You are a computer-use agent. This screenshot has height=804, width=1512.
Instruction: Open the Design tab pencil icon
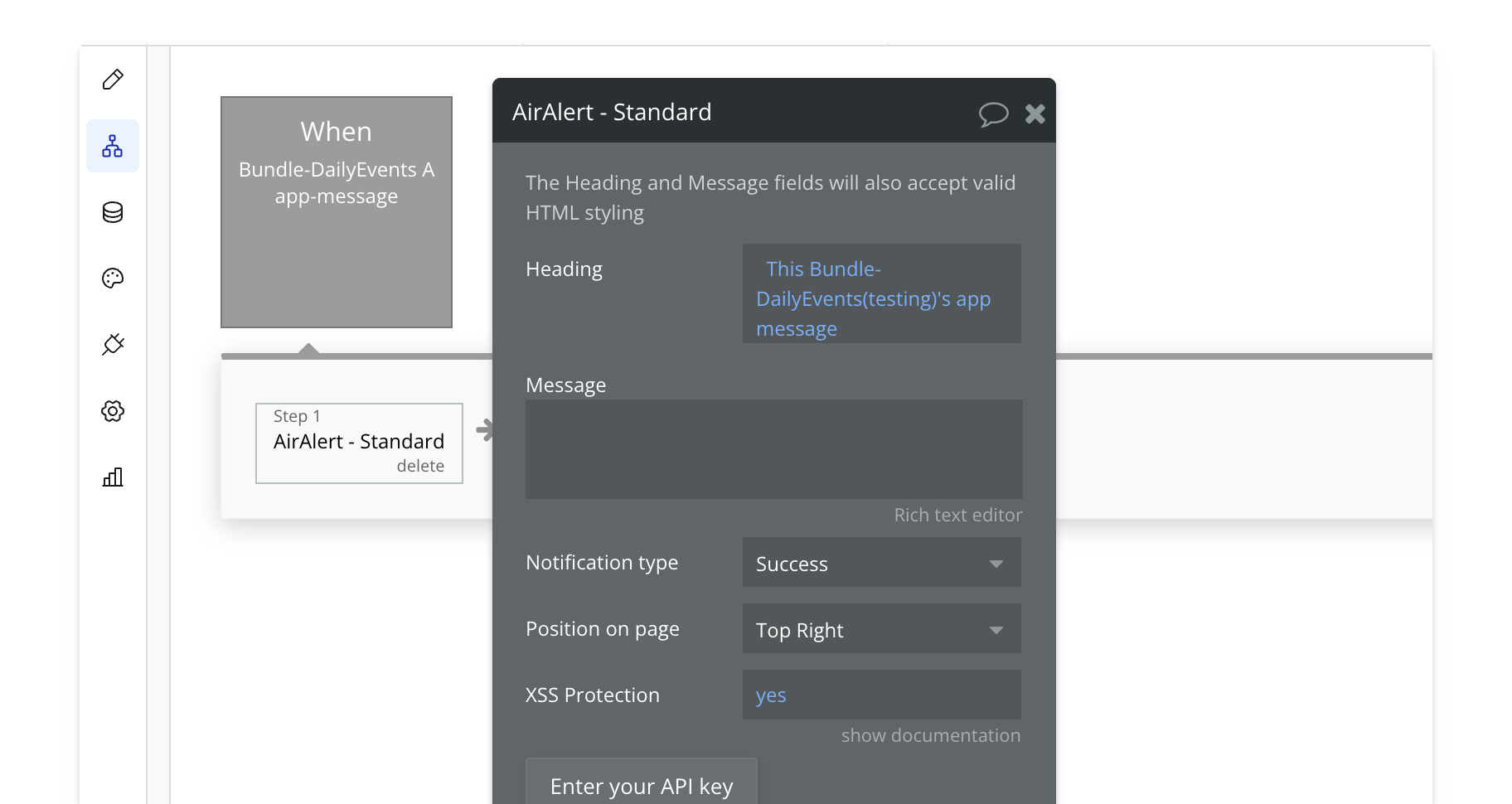pyautogui.click(x=113, y=80)
